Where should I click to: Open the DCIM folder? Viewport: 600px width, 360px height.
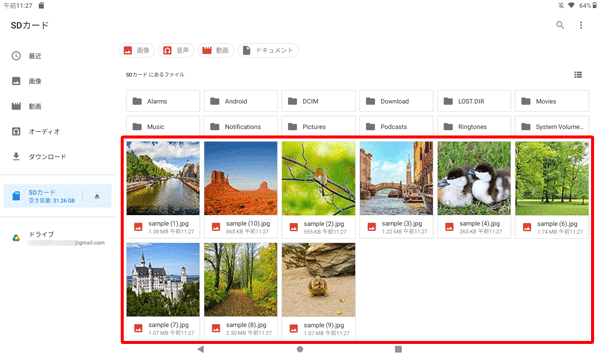click(x=318, y=101)
